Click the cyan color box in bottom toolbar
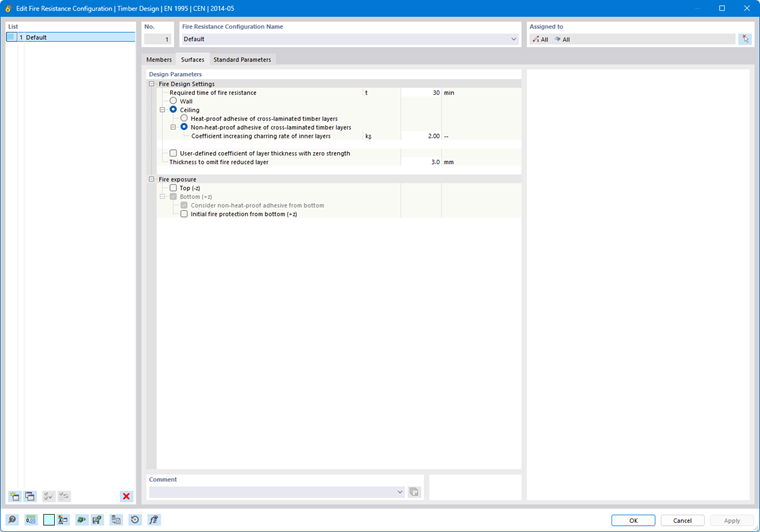Viewport: 760px width, 532px height. pyautogui.click(x=49, y=520)
